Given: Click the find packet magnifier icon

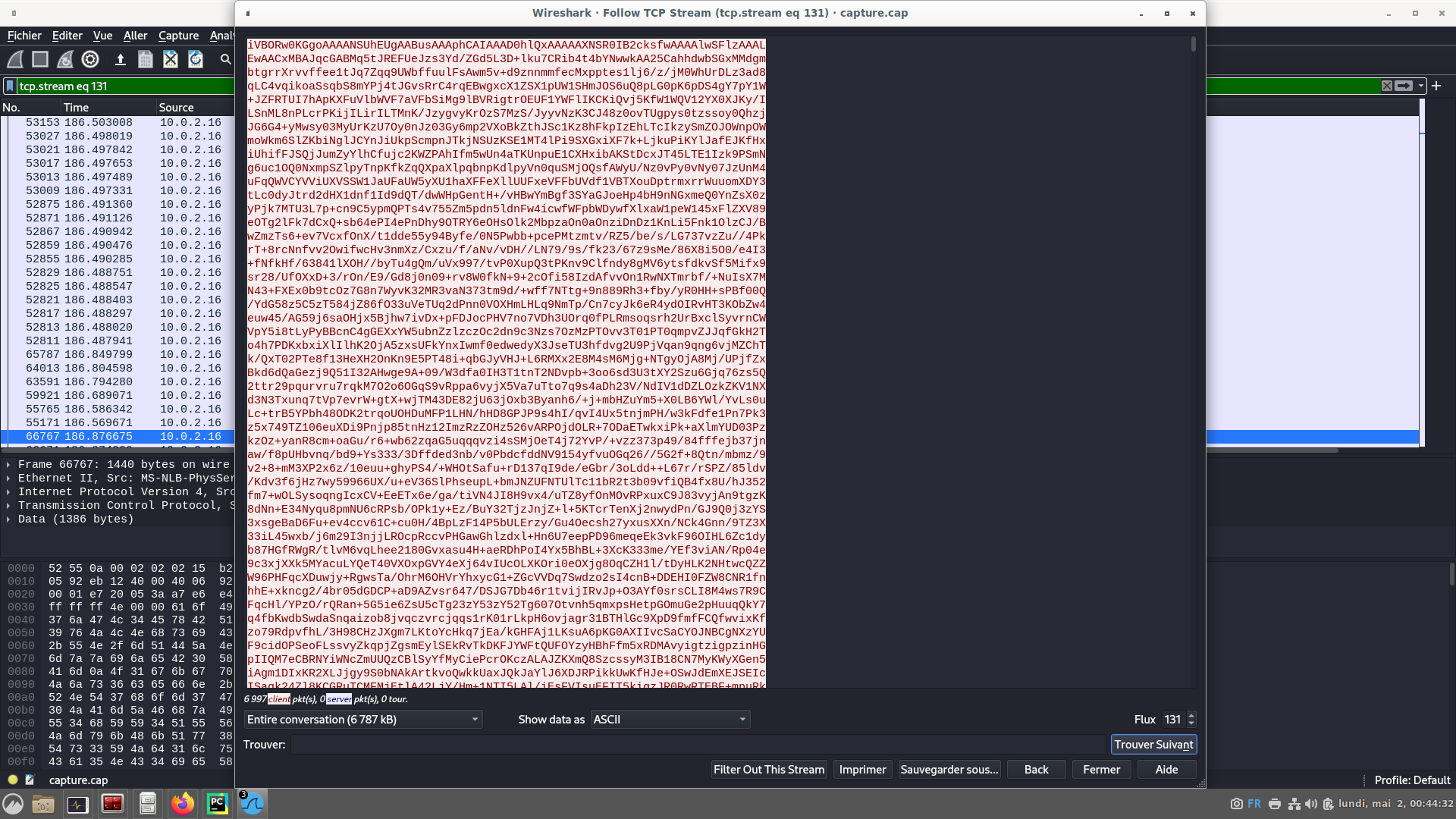Looking at the screenshot, I should (225, 59).
